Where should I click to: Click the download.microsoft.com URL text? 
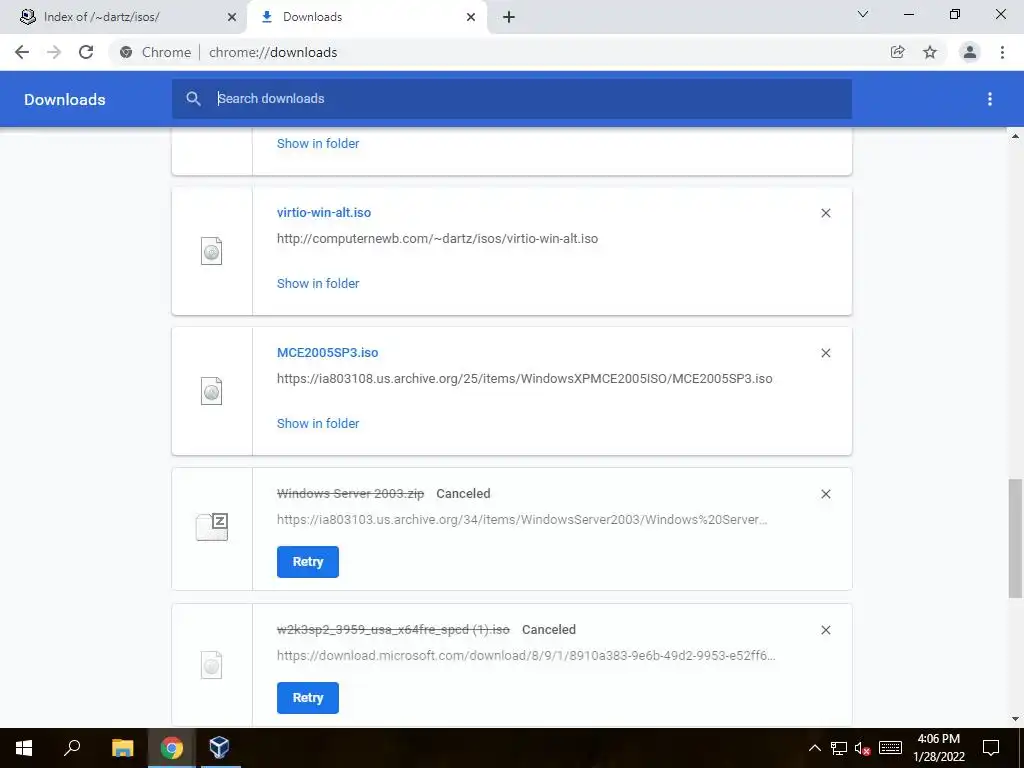coord(526,656)
